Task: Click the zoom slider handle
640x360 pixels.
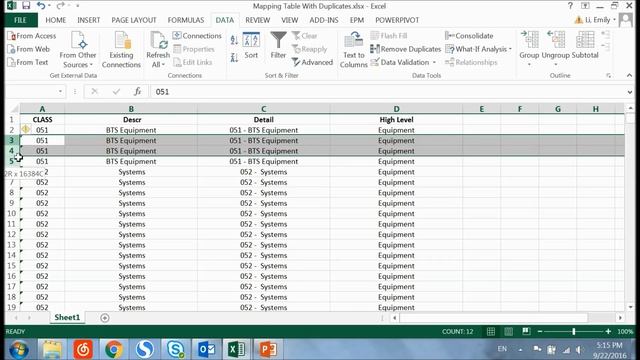Action: tap(573, 331)
